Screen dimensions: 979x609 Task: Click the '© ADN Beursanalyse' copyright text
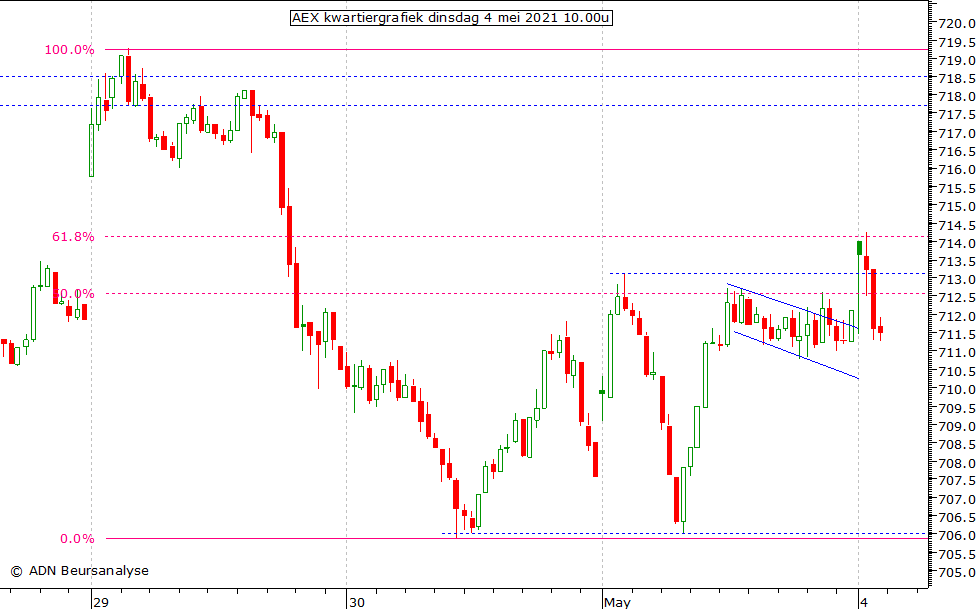(x=79, y=570)
